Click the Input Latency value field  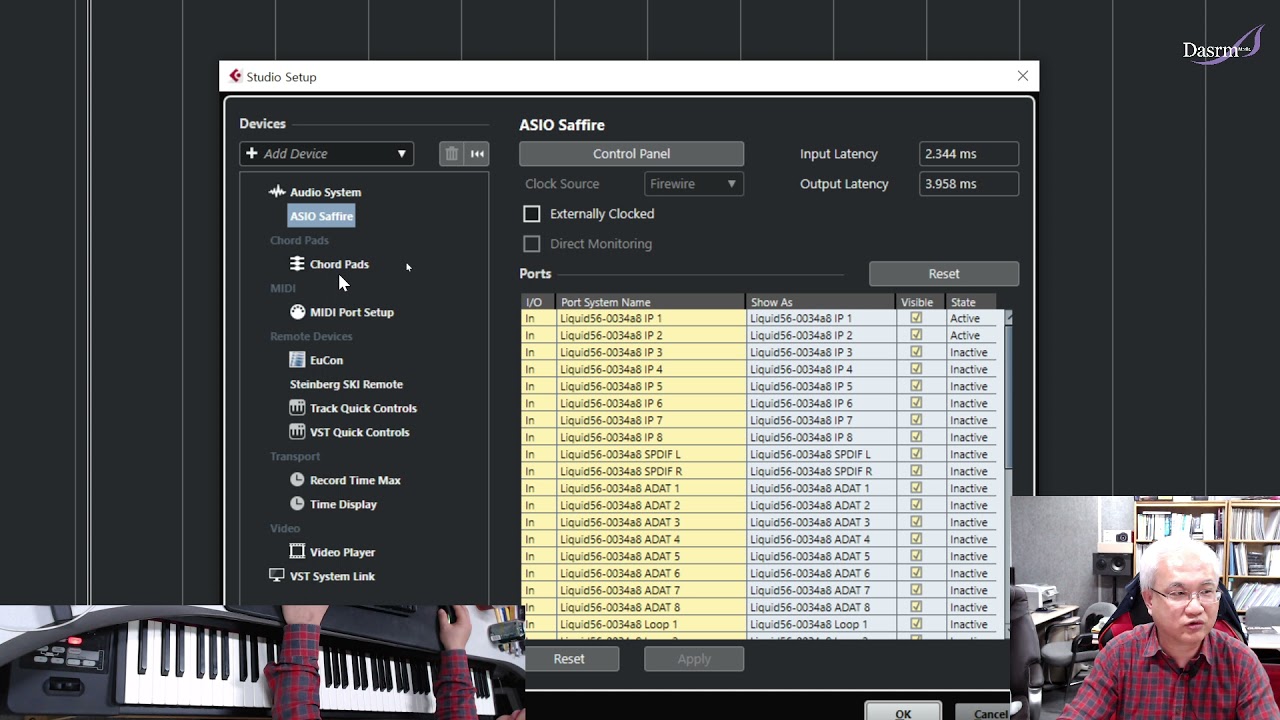[x=969, y=154]
